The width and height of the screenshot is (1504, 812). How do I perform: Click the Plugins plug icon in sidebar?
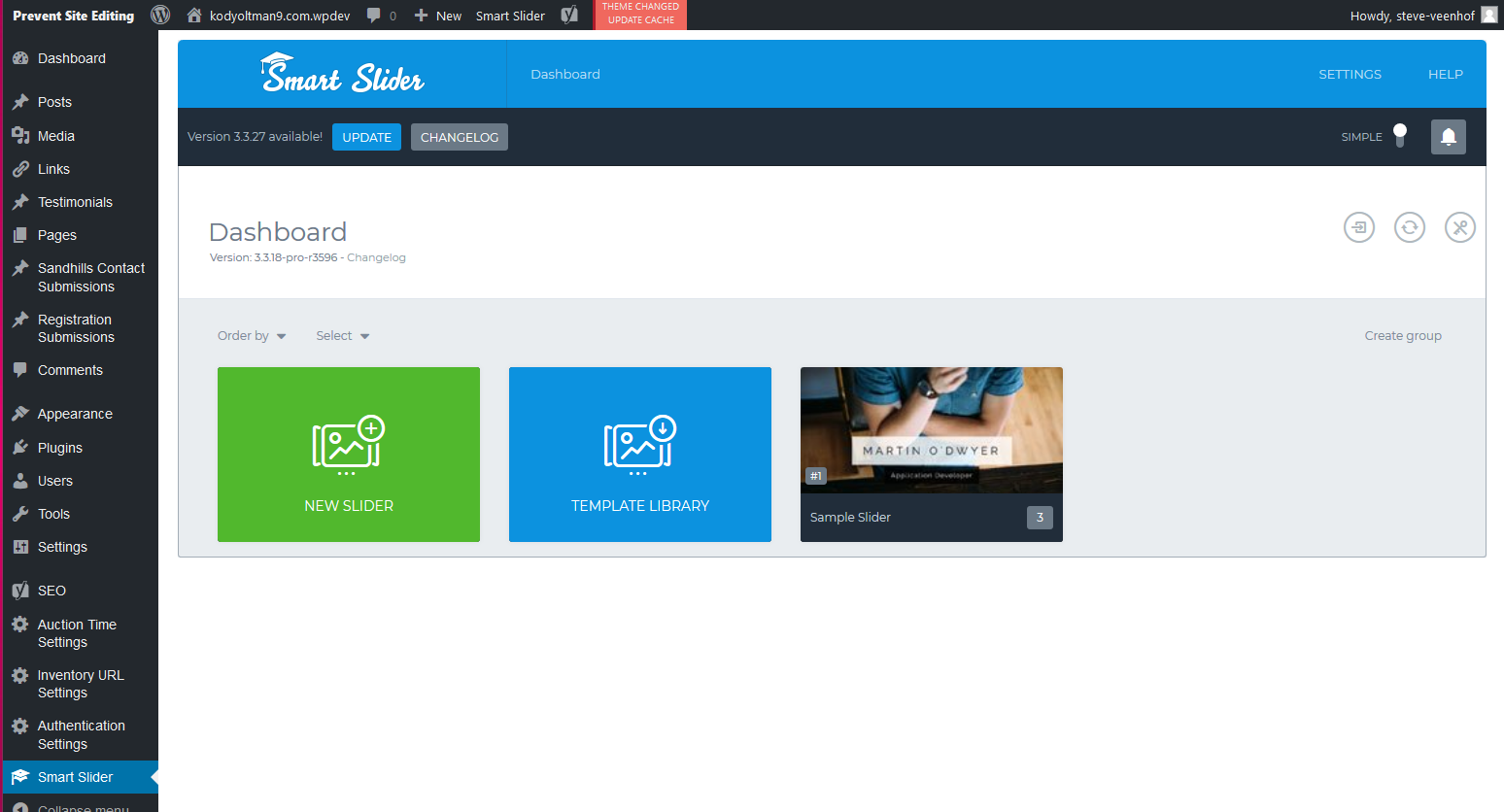point(20,448)
